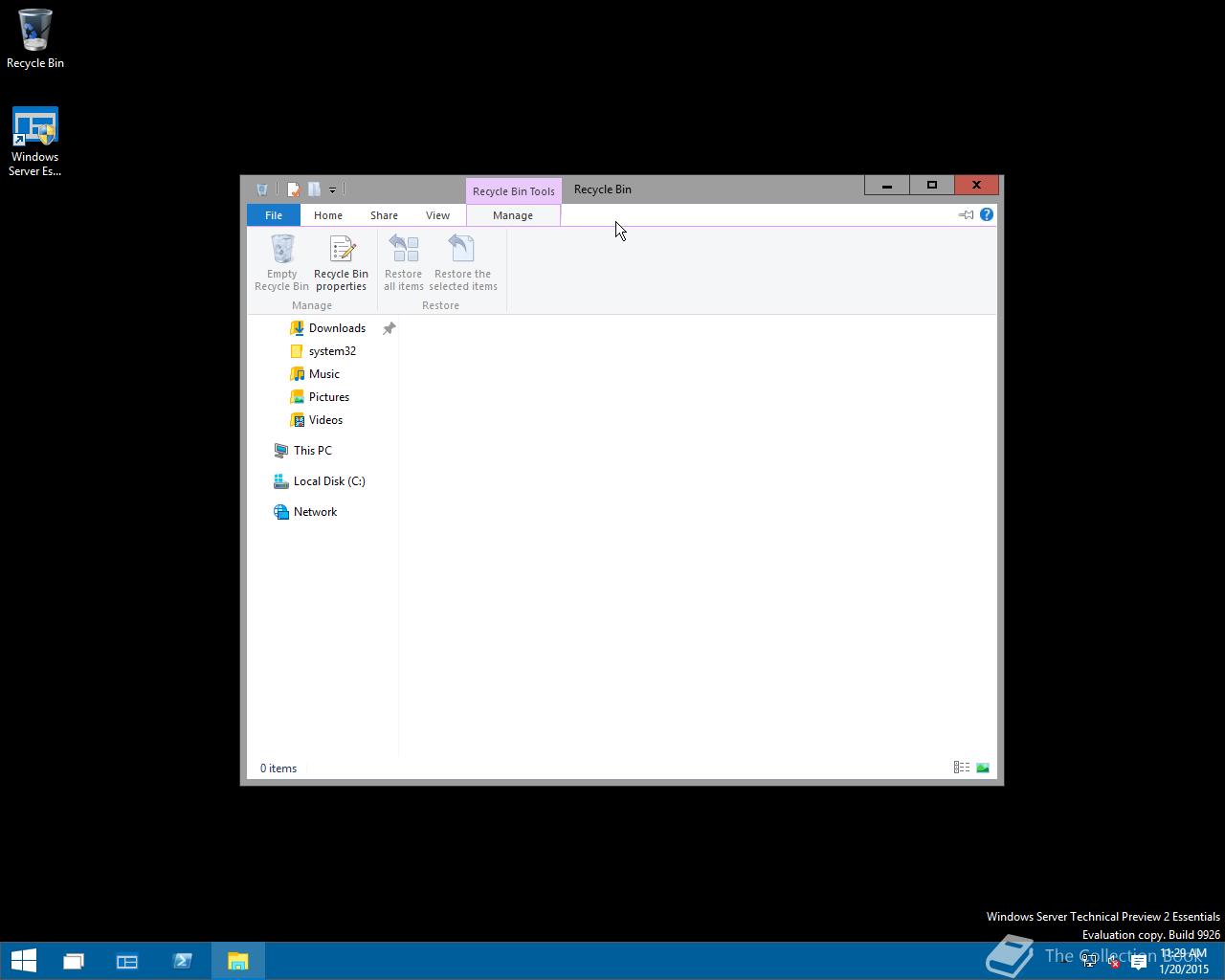Close the Recycle Bin window

[976, 186]
